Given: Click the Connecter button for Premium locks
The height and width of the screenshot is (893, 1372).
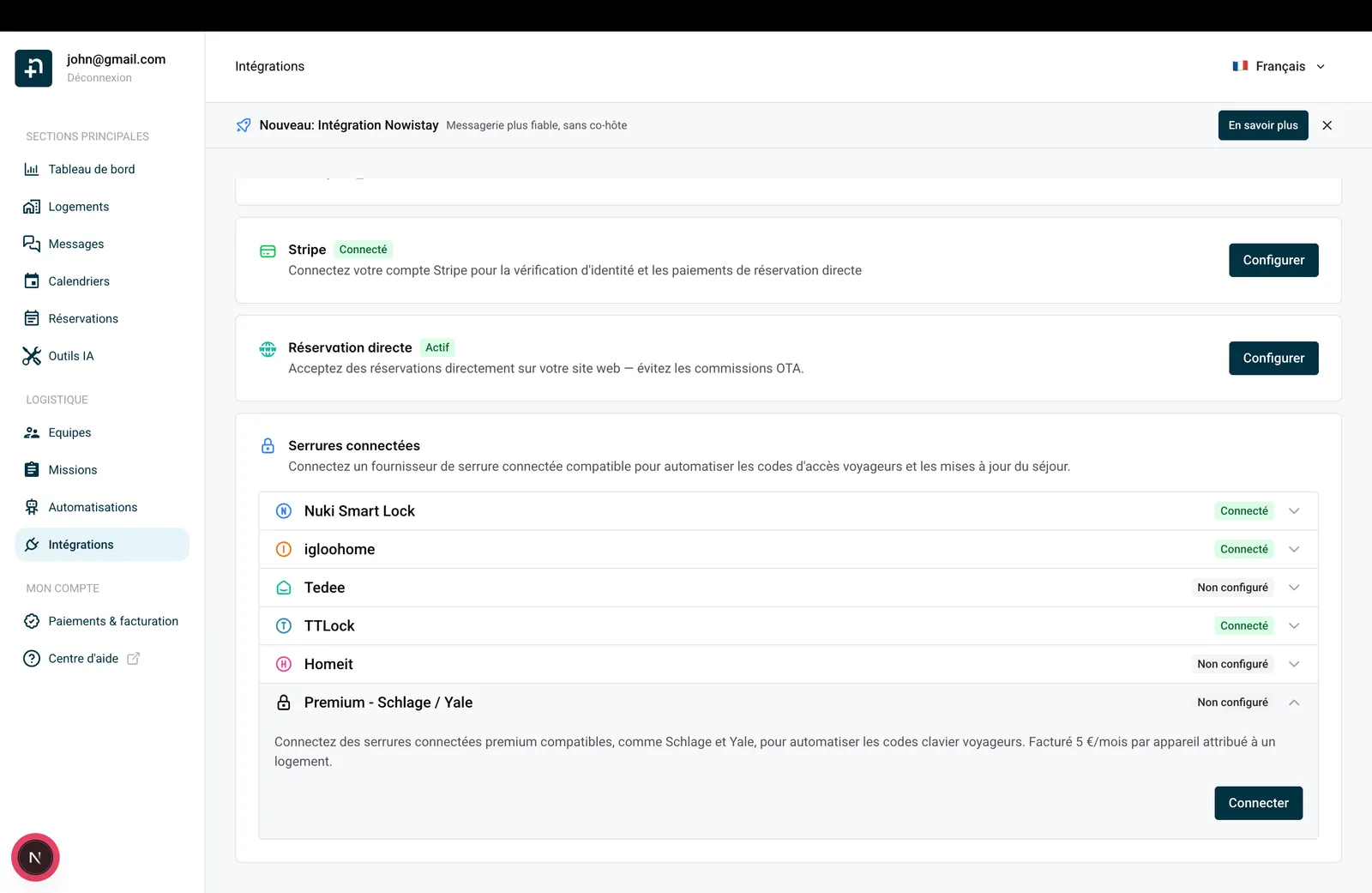Looking at the screenshot, I should click(x=1258, y=803).
